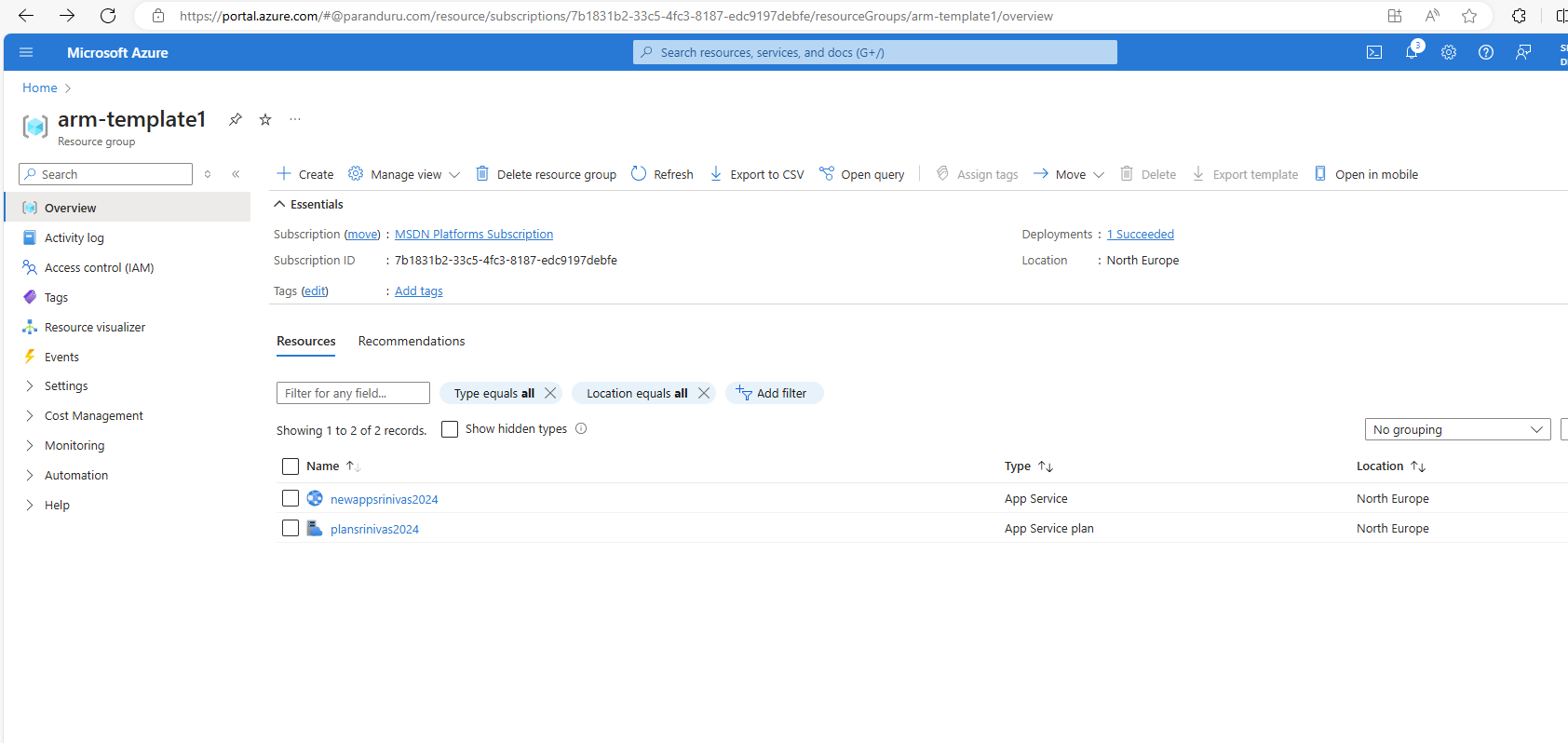Open the MSDN Platforms Subscription link

click(x=474, y=235)
